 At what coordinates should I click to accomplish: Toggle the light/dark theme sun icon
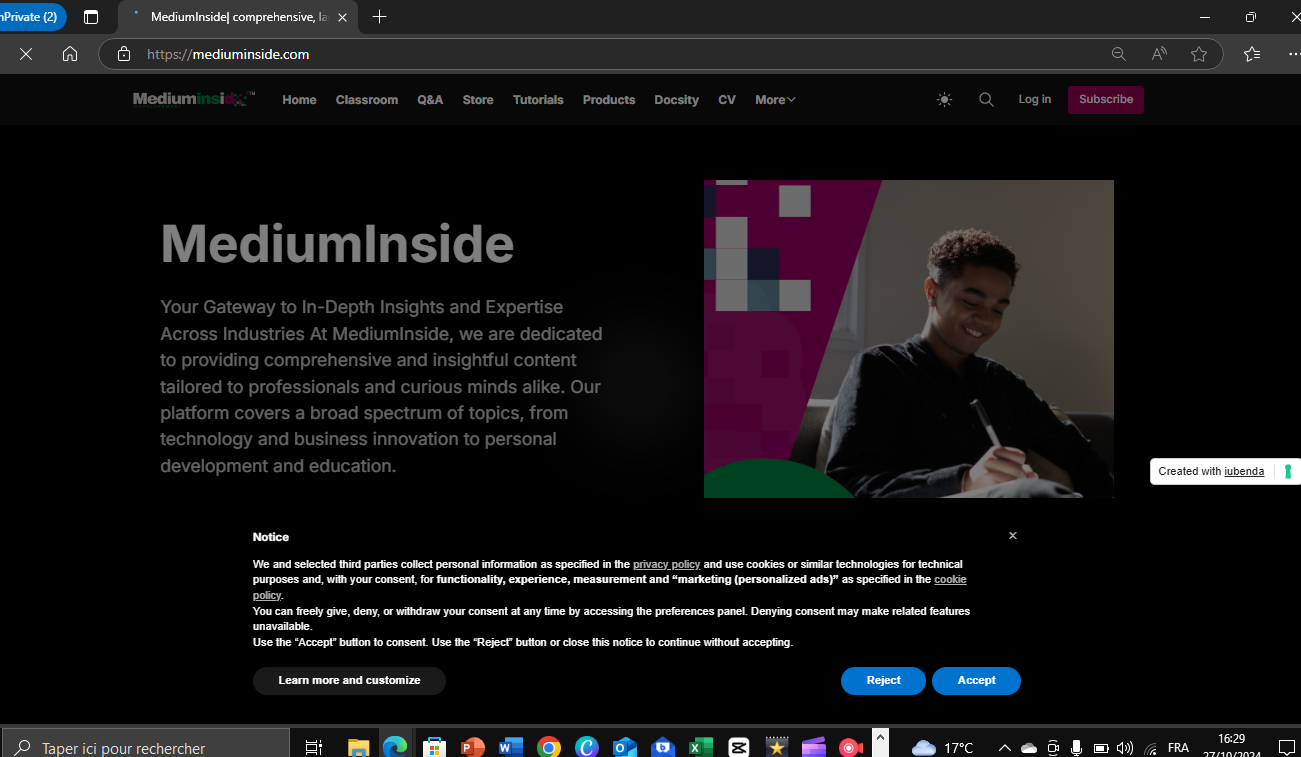pyautogui.click(x=944, y=100)
